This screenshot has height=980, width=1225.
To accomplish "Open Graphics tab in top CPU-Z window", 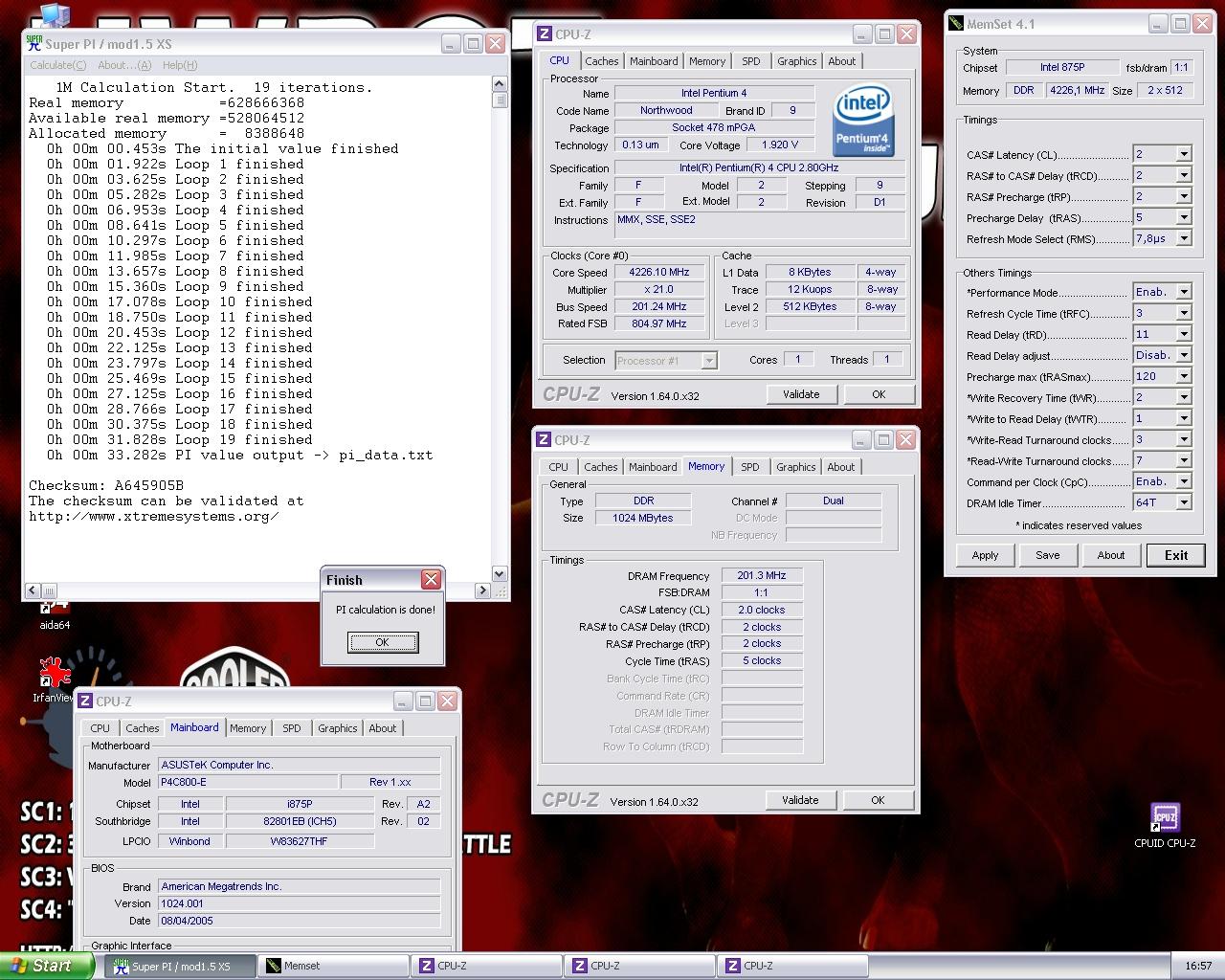I will point(797,61).
